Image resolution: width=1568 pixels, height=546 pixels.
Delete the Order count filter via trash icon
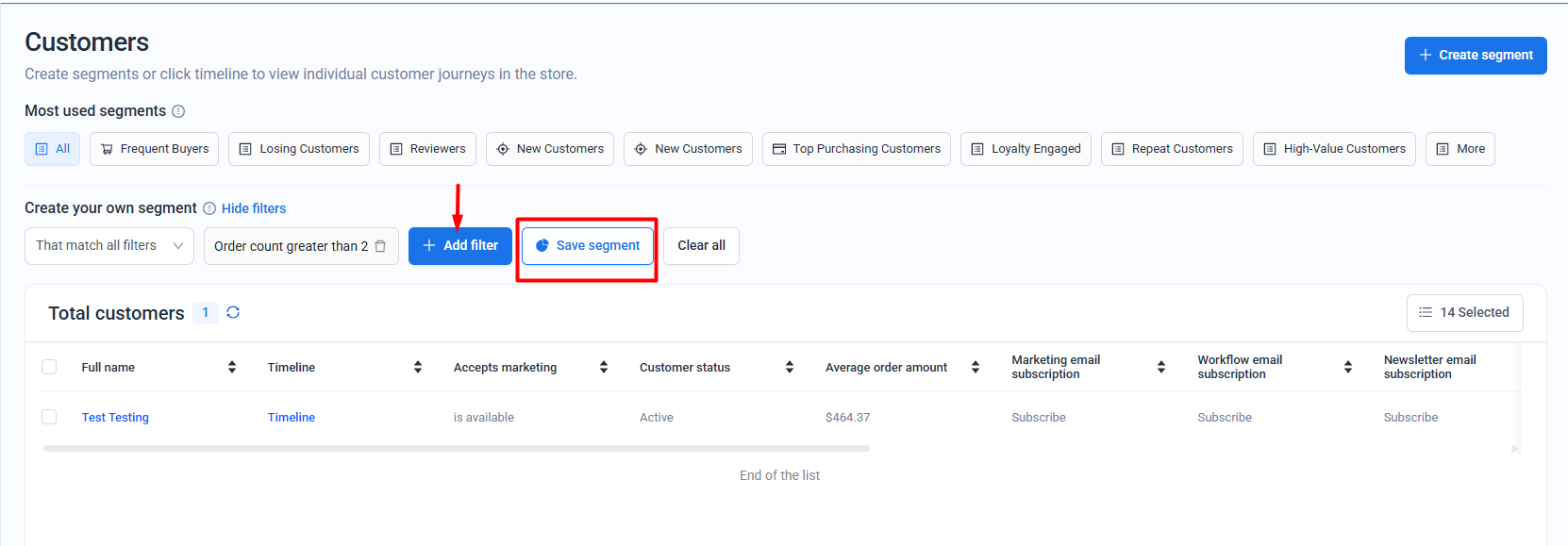pyautogui.click(x=381, y=246)
